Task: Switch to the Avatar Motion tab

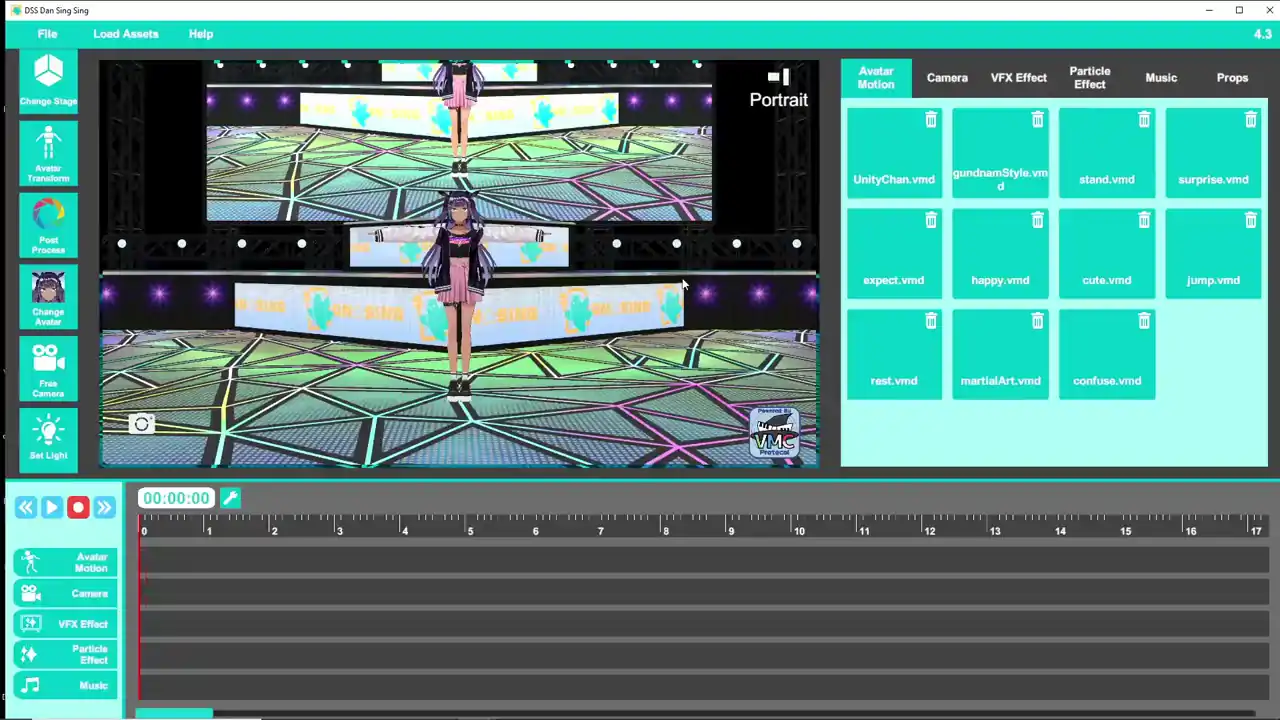Action: tap(876, 78)
